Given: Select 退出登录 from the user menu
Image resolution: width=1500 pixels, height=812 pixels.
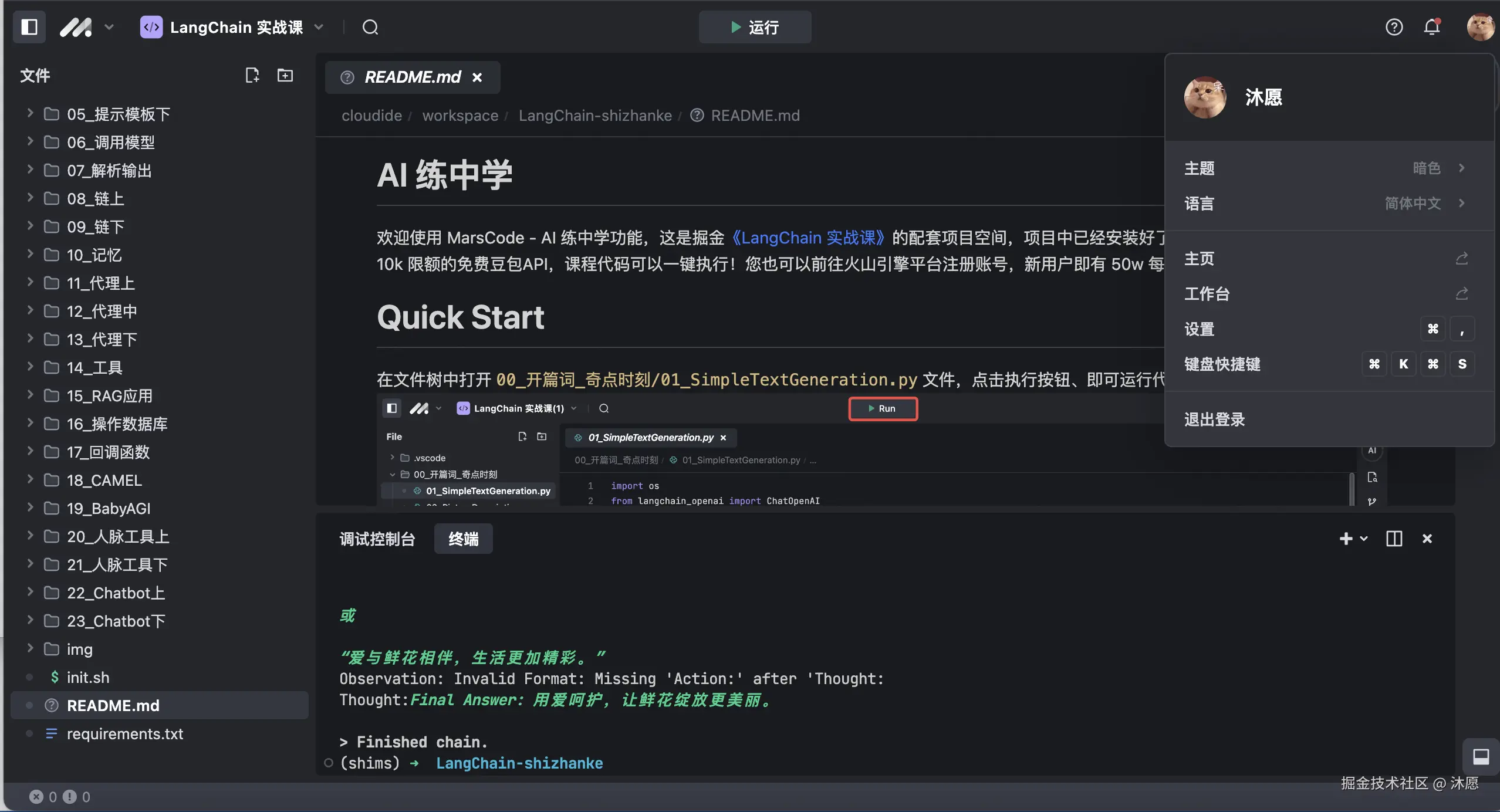Looking at the screenshot, I should point(1214,419).
